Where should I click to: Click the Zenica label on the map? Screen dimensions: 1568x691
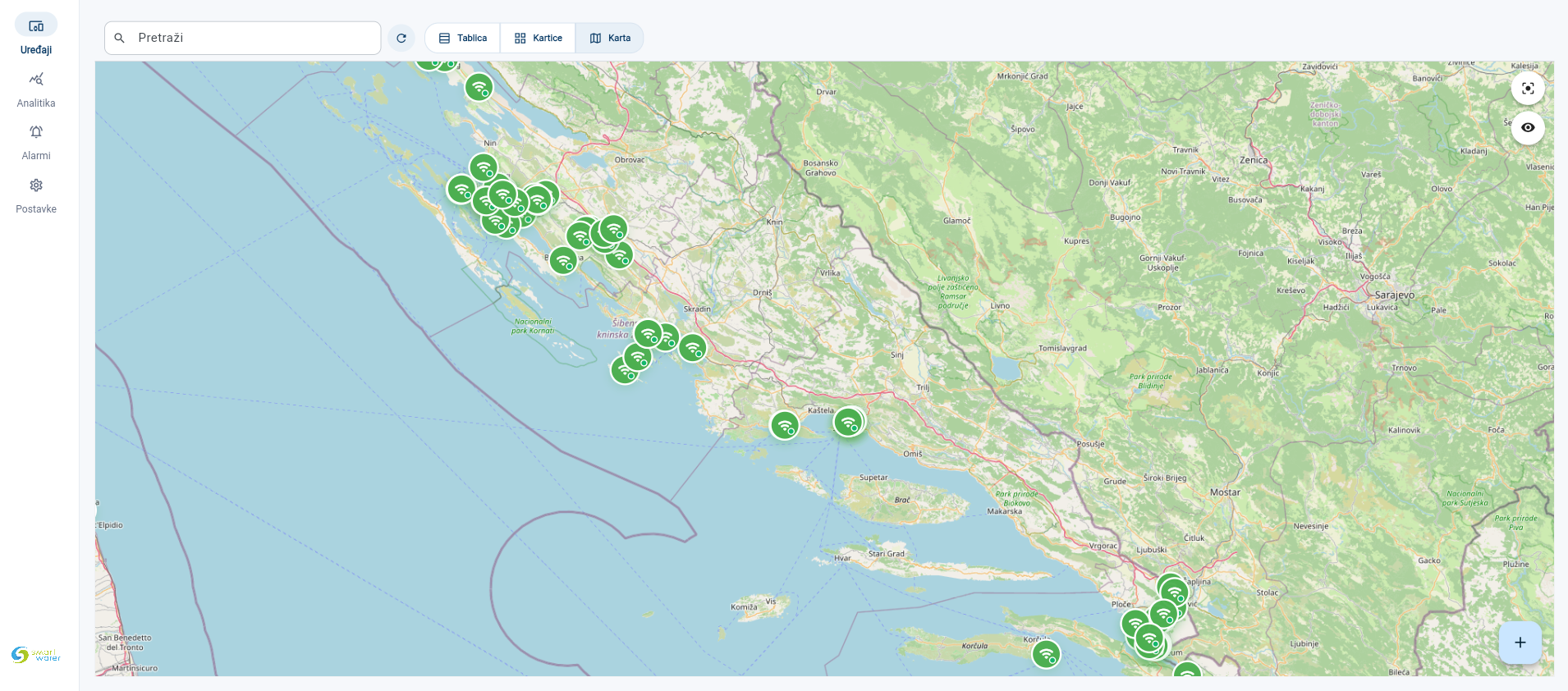point(1254,160)
